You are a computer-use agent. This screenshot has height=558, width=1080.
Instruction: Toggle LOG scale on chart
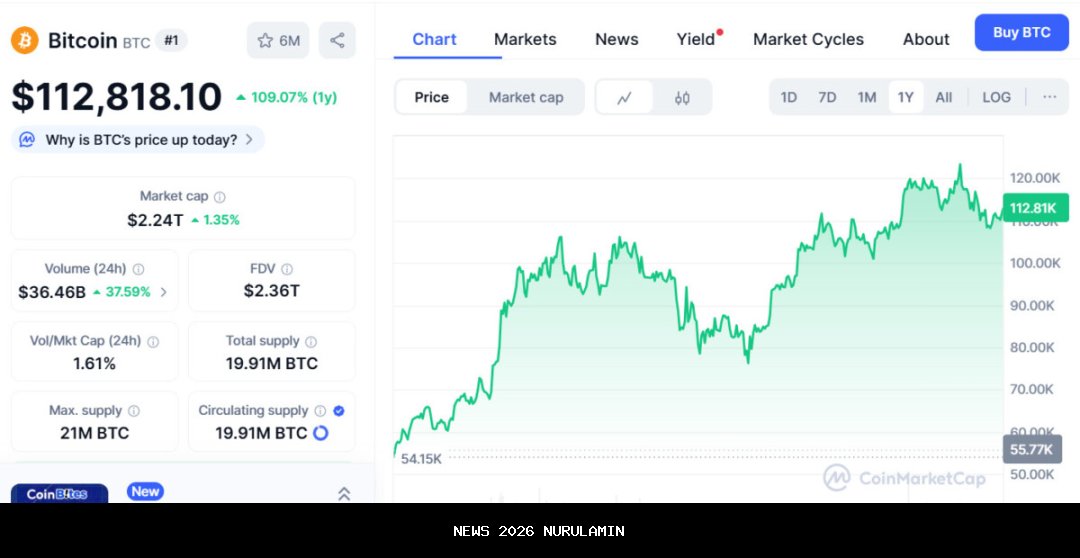coord(996,97)
